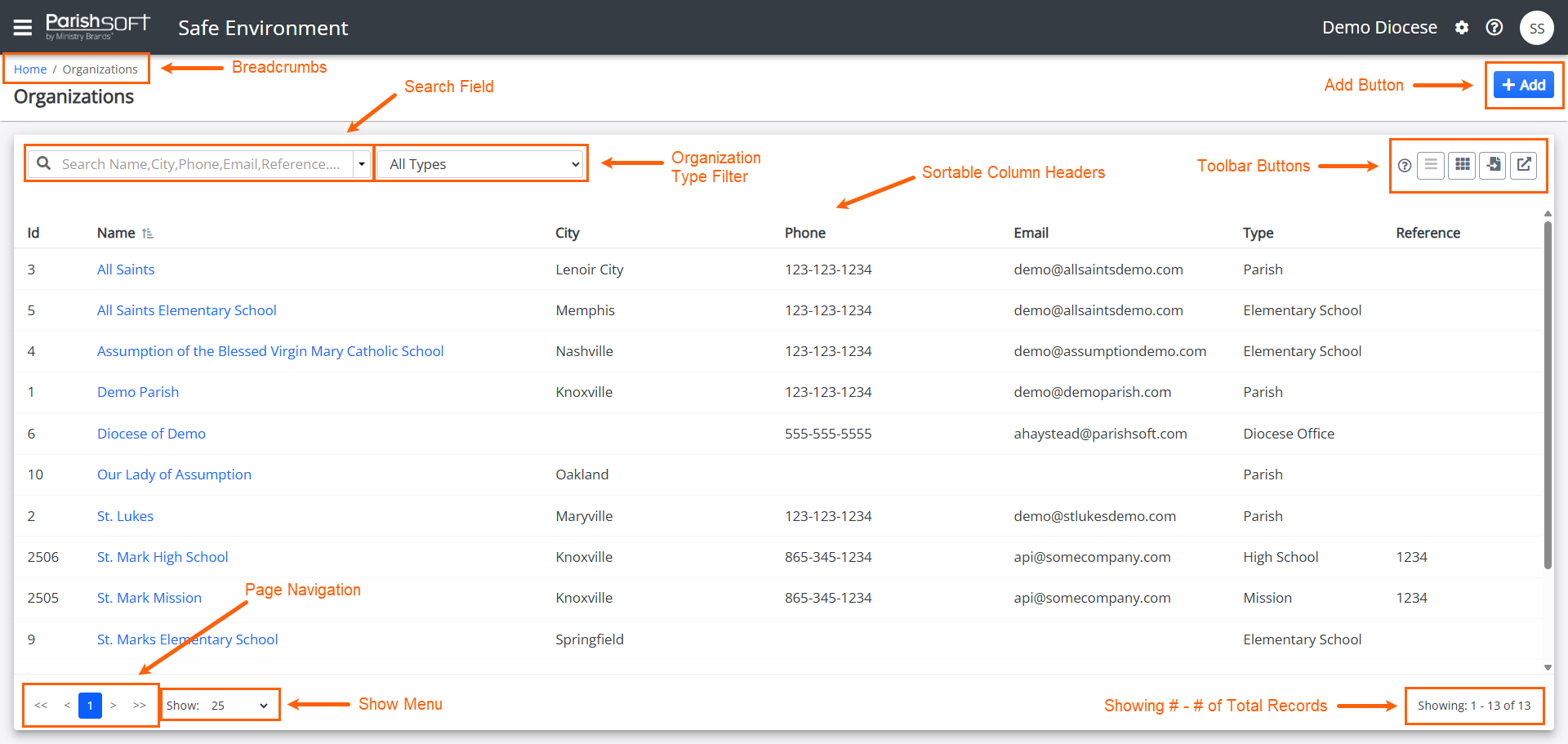
Task: Click email demo@assumptiondemo.com
Action: (1110, 351)
